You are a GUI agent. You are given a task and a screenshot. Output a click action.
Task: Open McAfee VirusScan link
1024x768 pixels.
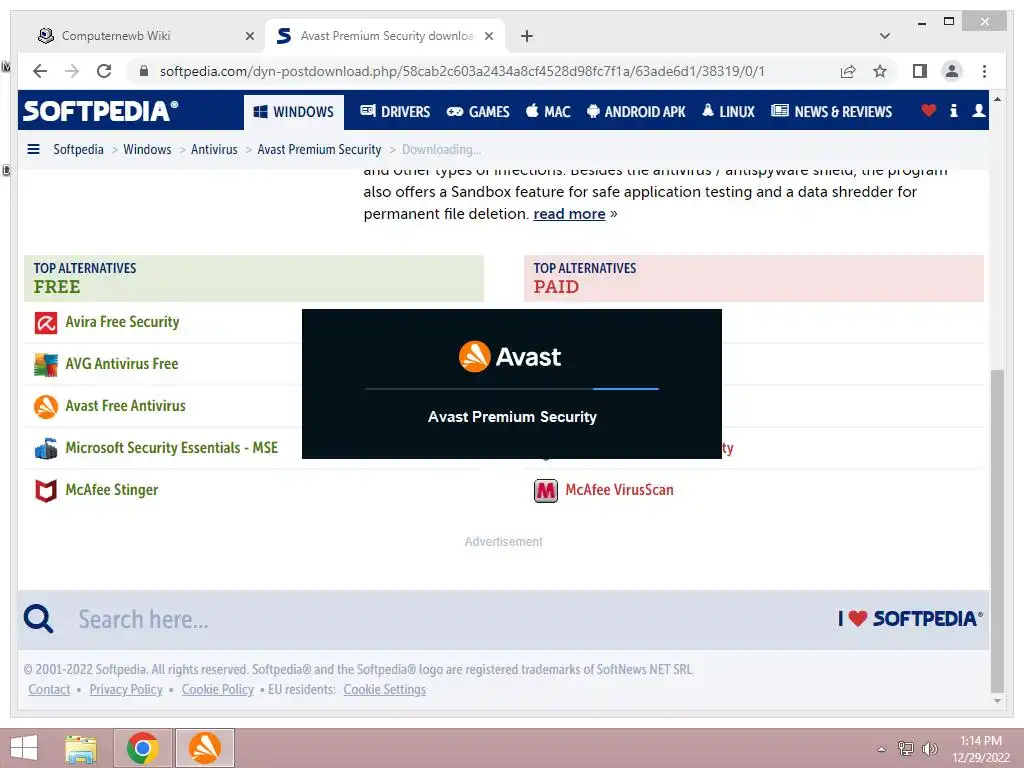tap(619, 490)
